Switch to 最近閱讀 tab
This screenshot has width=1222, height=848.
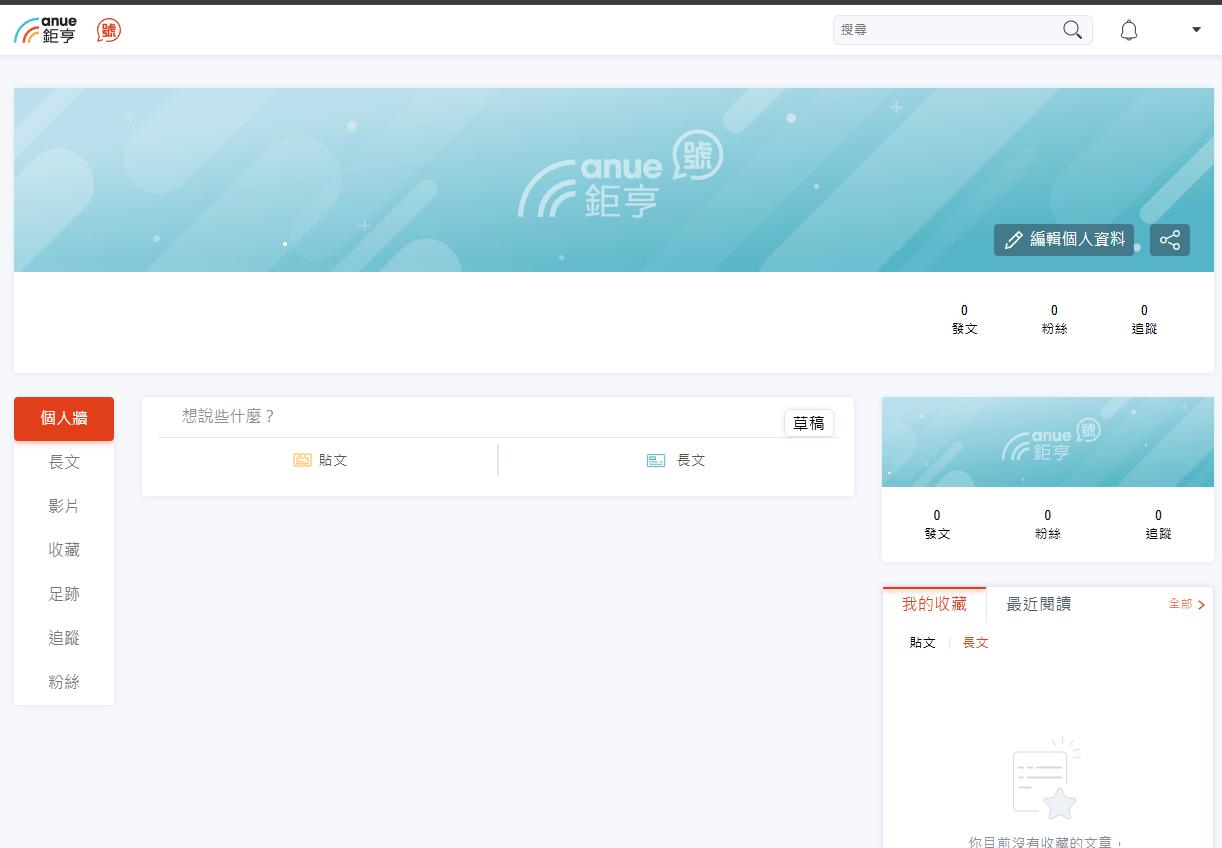(1038, 604)
